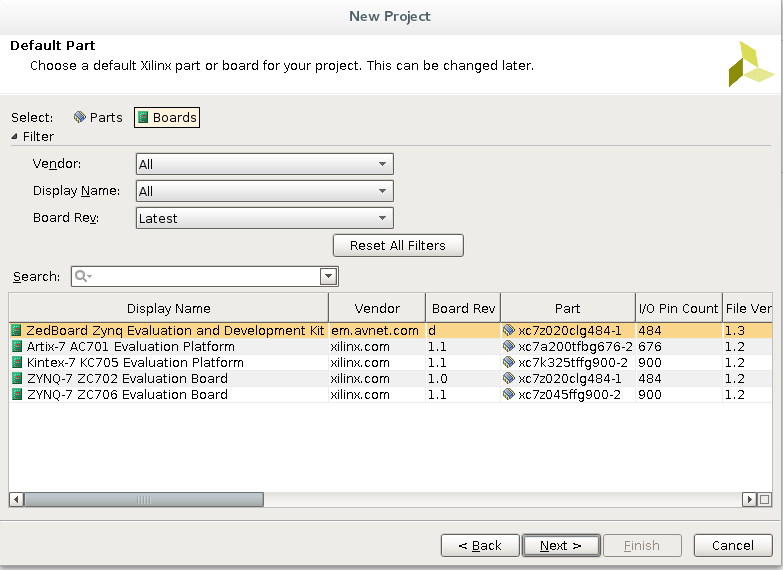The image size is (783, 570).
Task: Select the Parts option
Action: (x=98, y=117)
